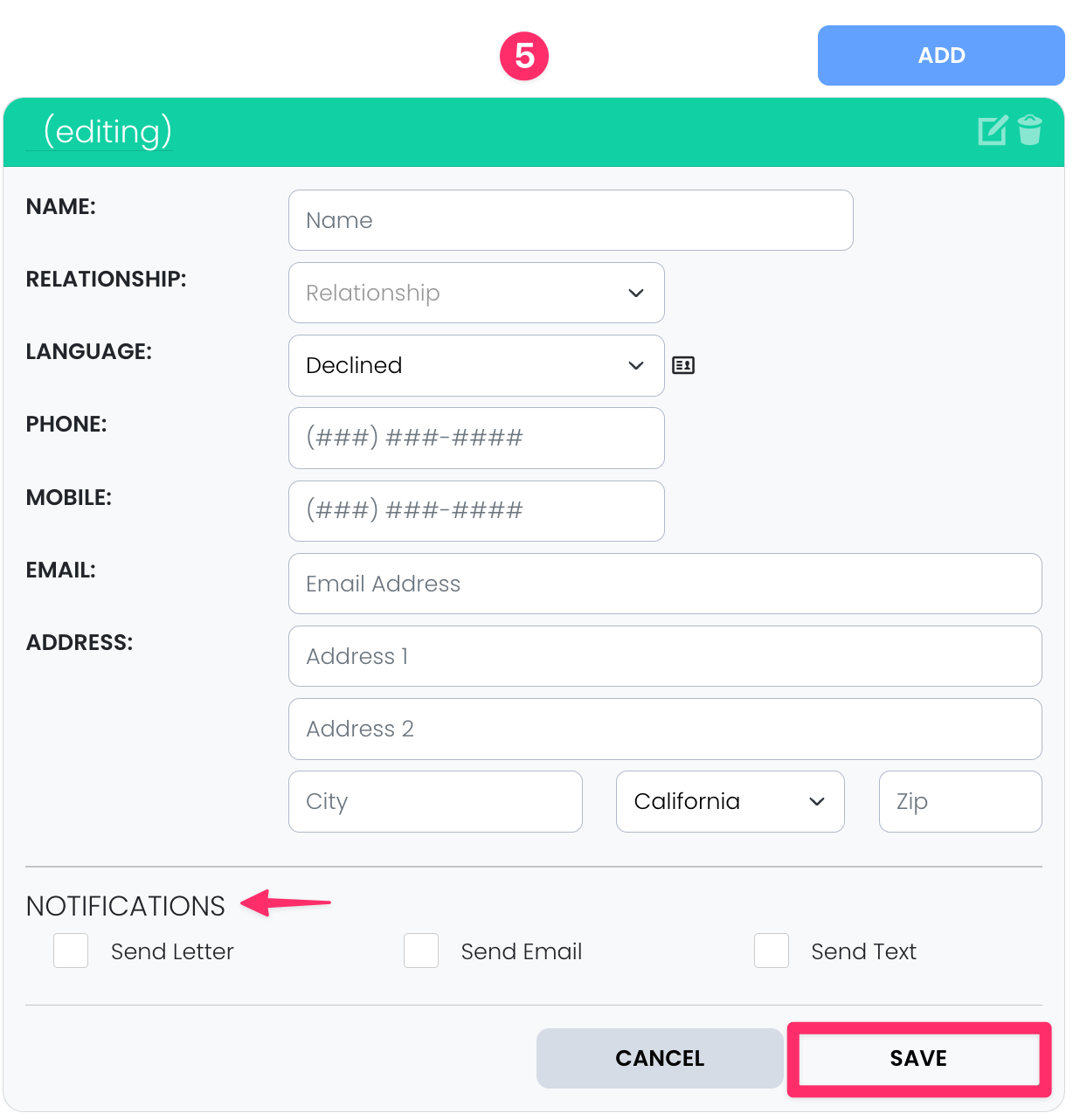The width and height of the screenshot is (1080, 1120).
Task: Click the Email Address field
Action: (665, 584)
